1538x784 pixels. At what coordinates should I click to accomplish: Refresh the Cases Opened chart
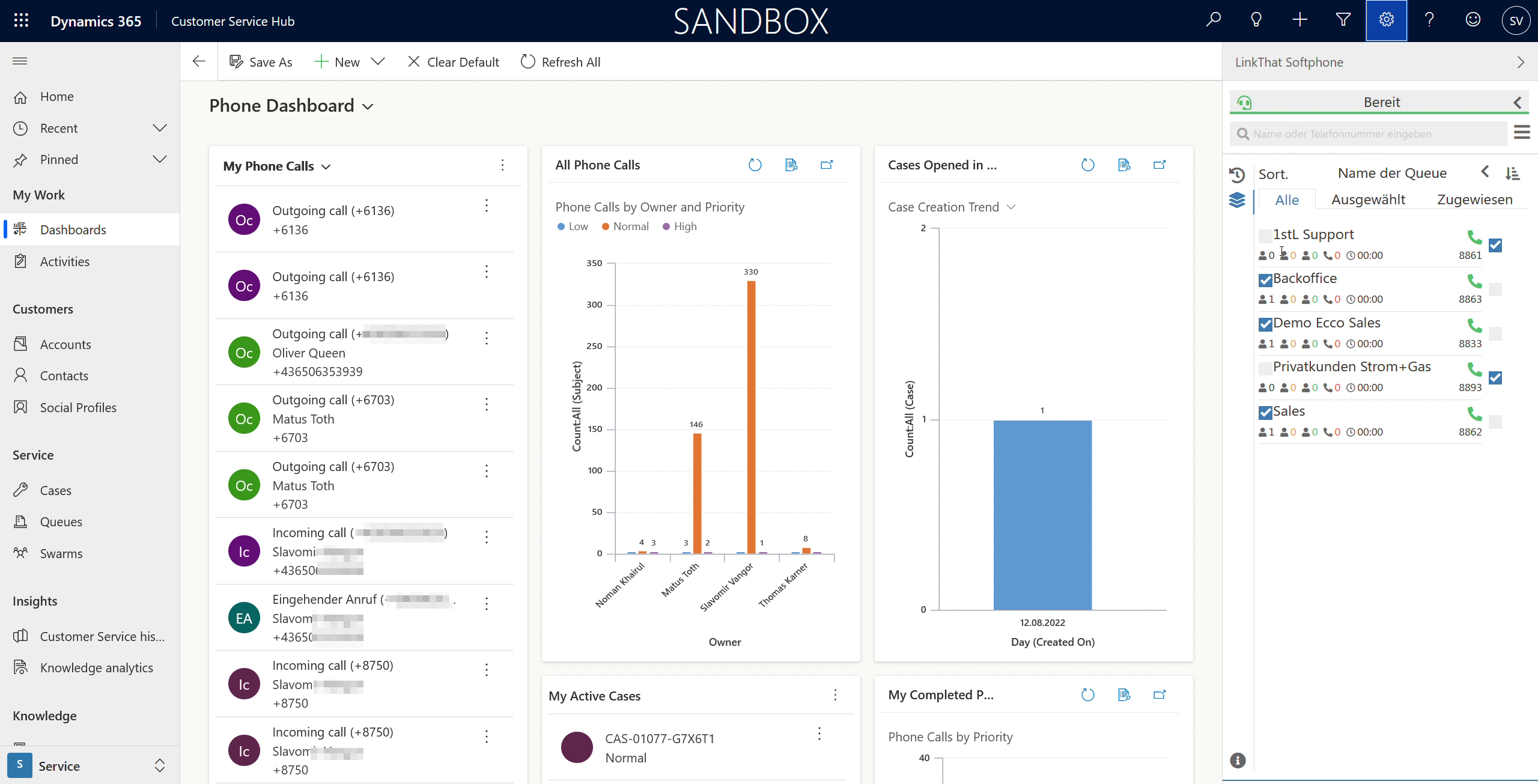pyautogui.click(x=1088, y=165)
